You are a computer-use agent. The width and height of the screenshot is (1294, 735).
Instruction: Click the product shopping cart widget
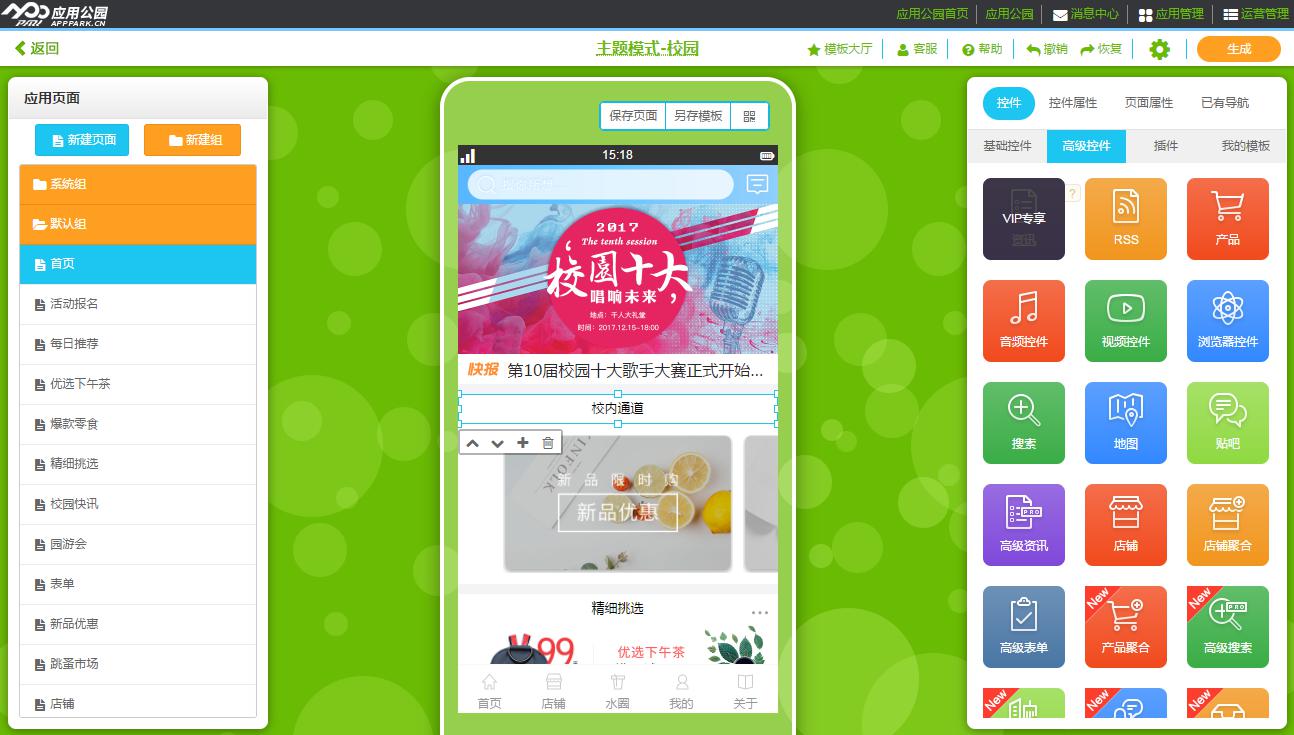(x=1227, y=218)
